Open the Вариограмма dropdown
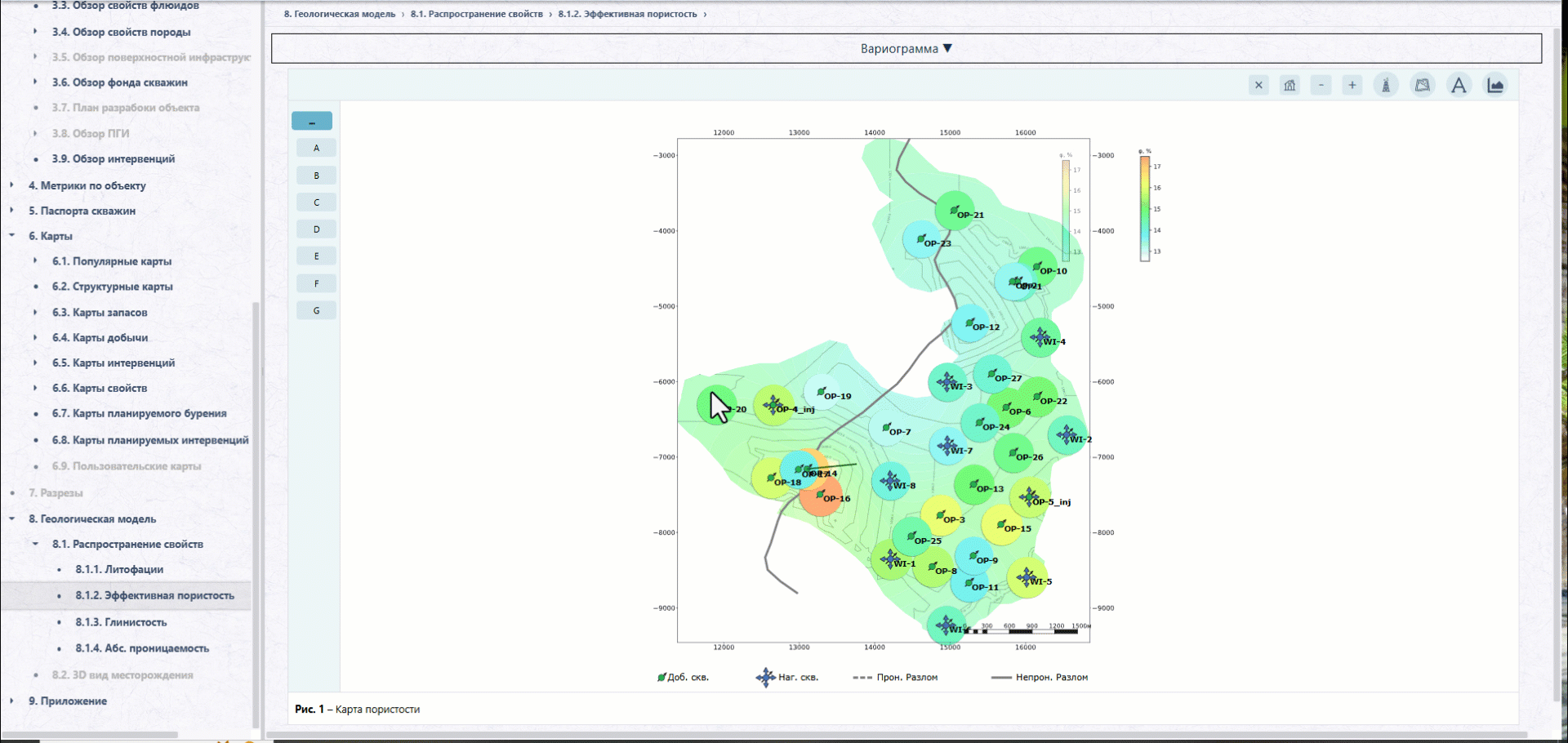This screenshot has height=743, width=1568. coord(906,48)
